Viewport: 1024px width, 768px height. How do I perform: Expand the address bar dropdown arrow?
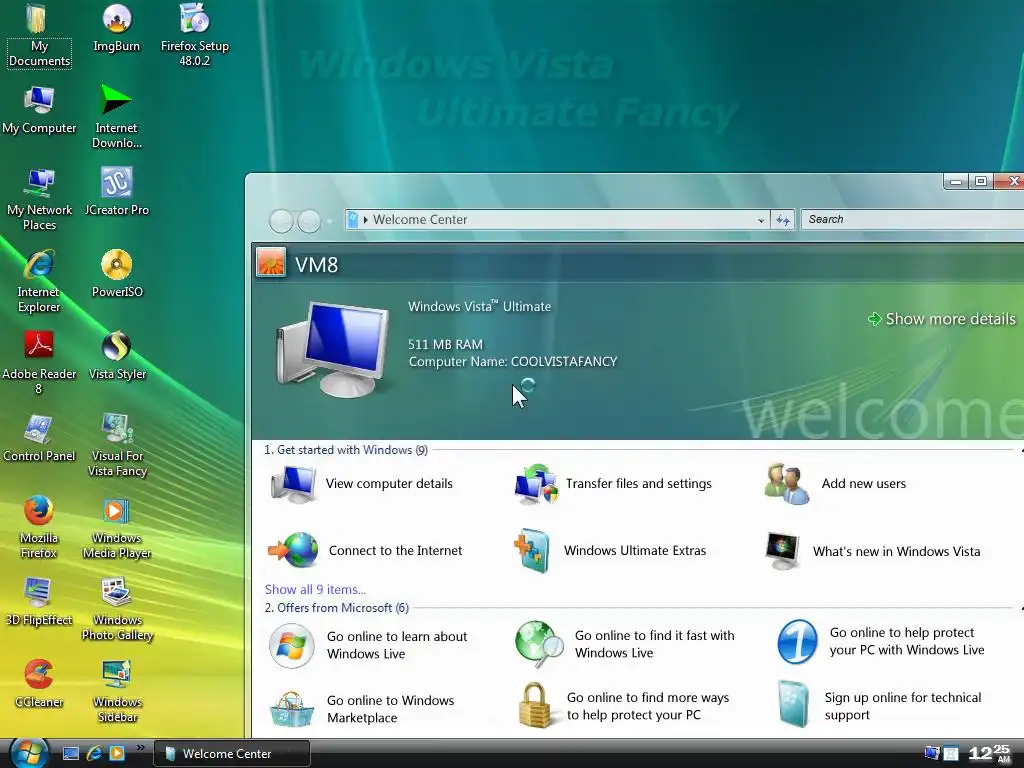click(761, 220)
